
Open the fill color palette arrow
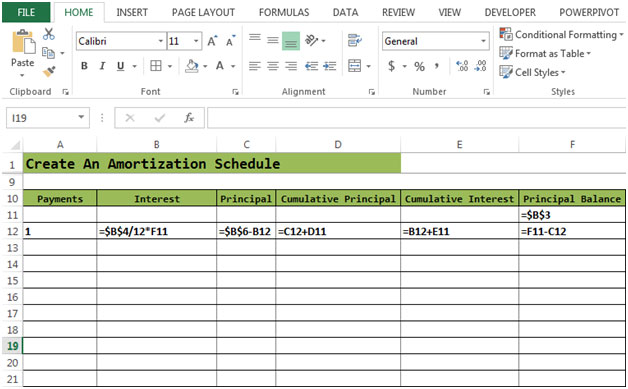click(x=205, y=66)
